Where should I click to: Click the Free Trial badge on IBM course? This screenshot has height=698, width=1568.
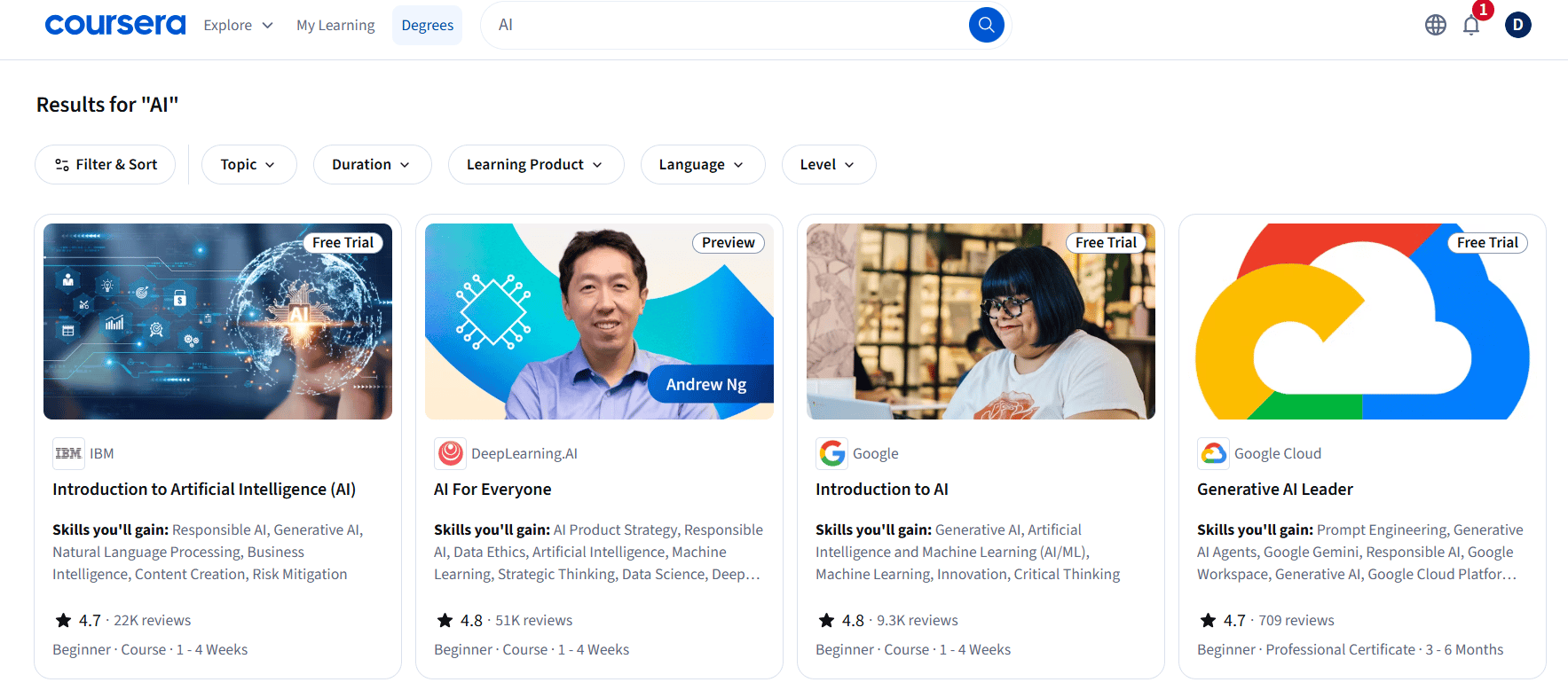tap(343, 242)
